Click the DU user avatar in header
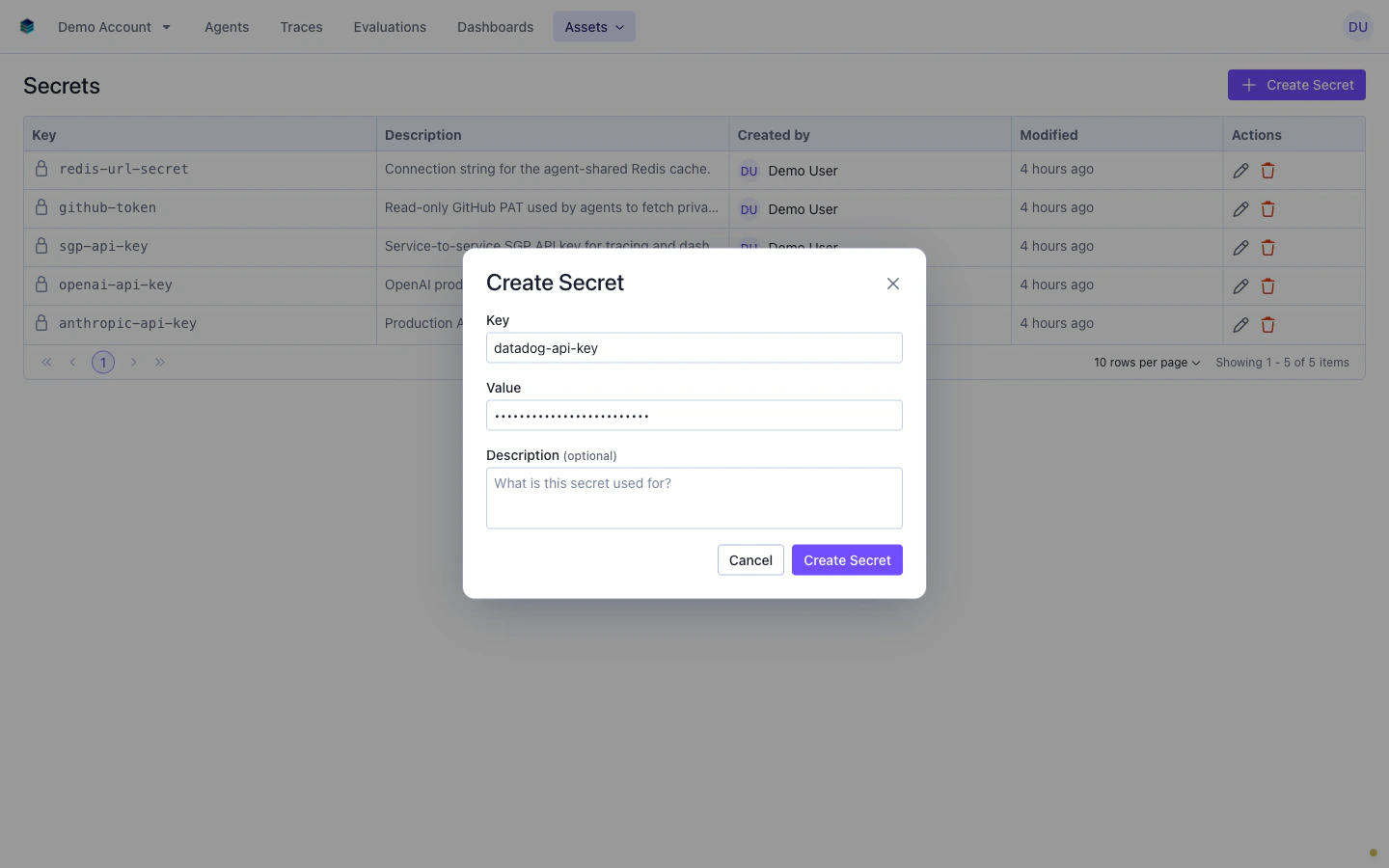 click(x=1357, y=27)
